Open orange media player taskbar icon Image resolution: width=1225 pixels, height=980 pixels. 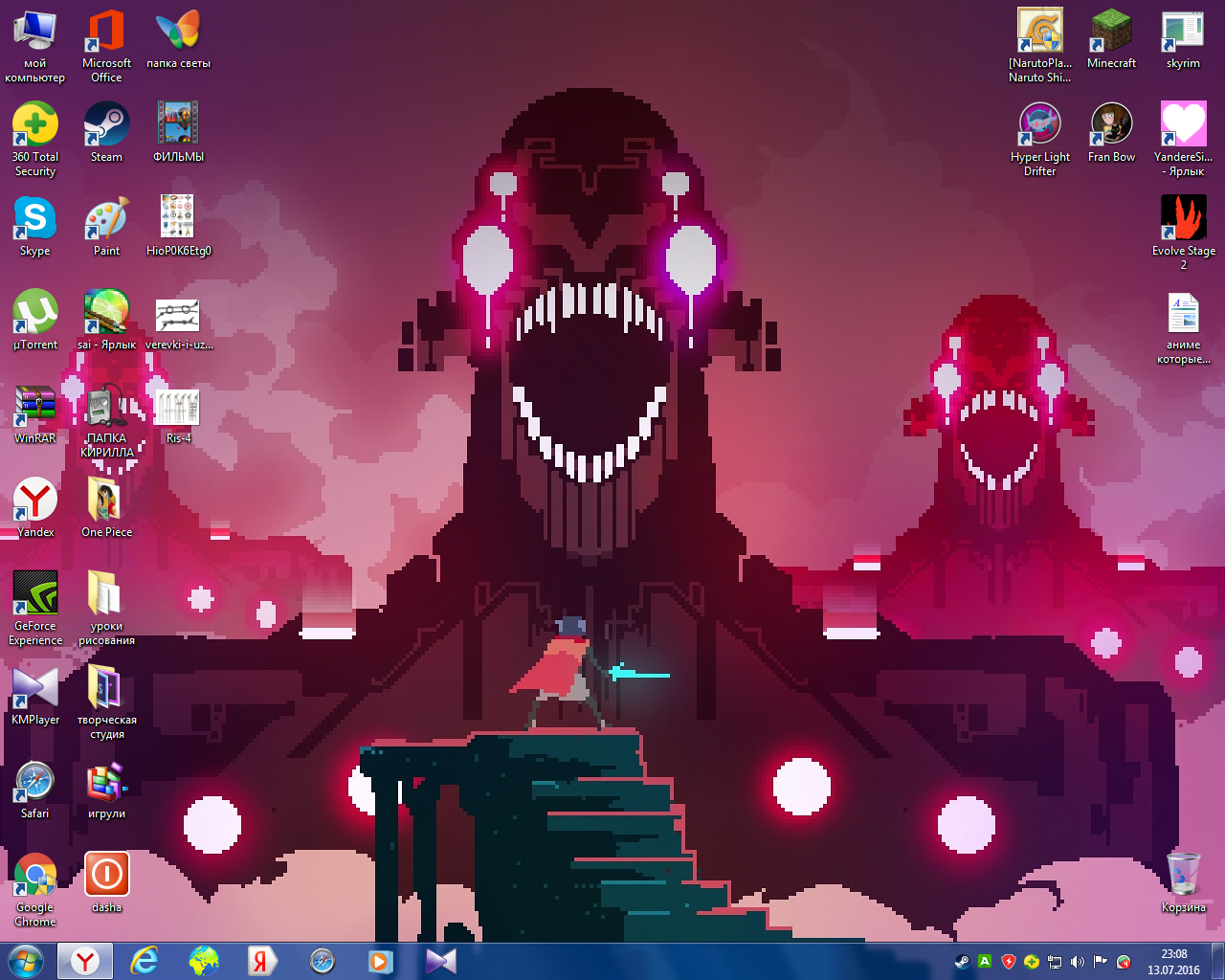pyautogui.click(x=381, y=961)
